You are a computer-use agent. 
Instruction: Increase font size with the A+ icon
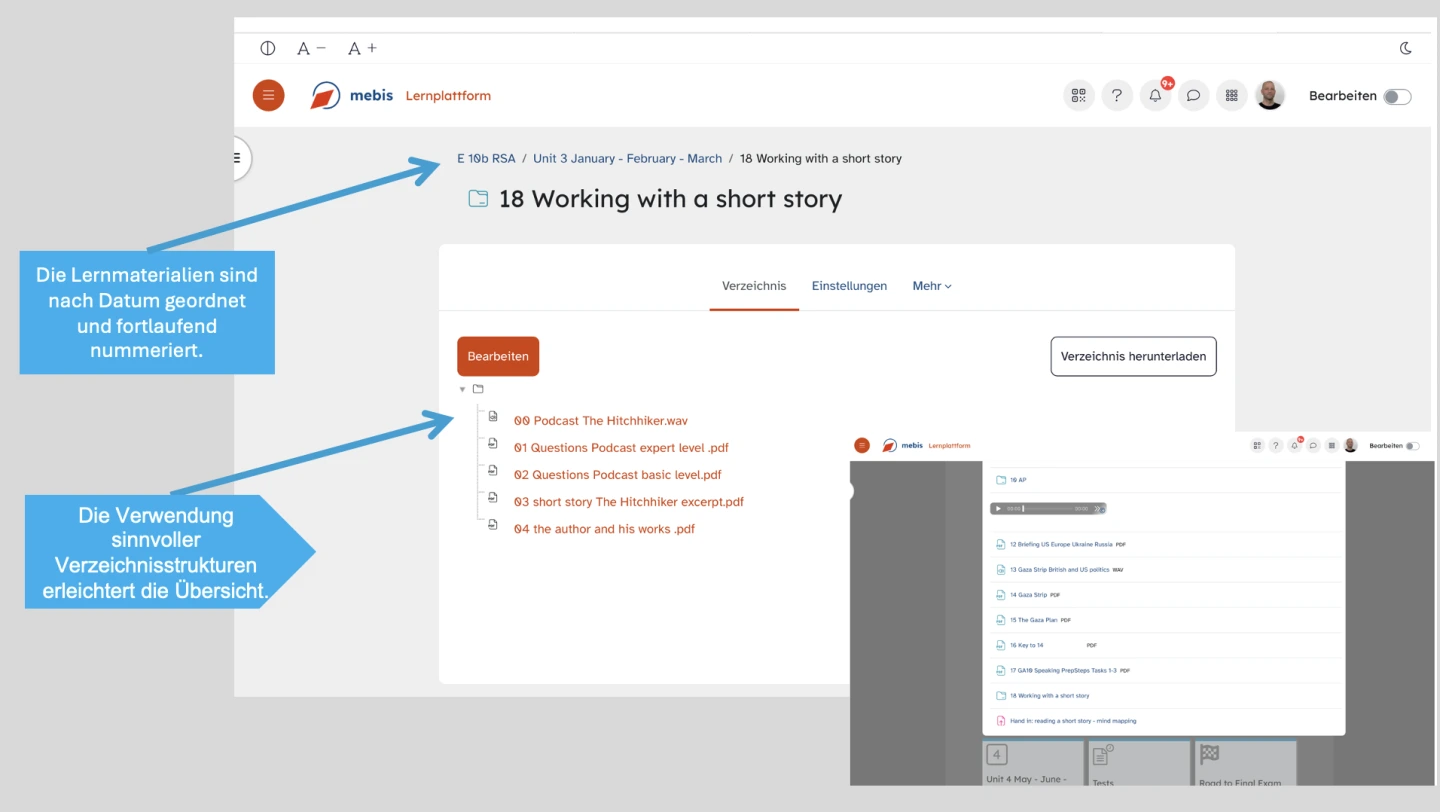[362, 48]
